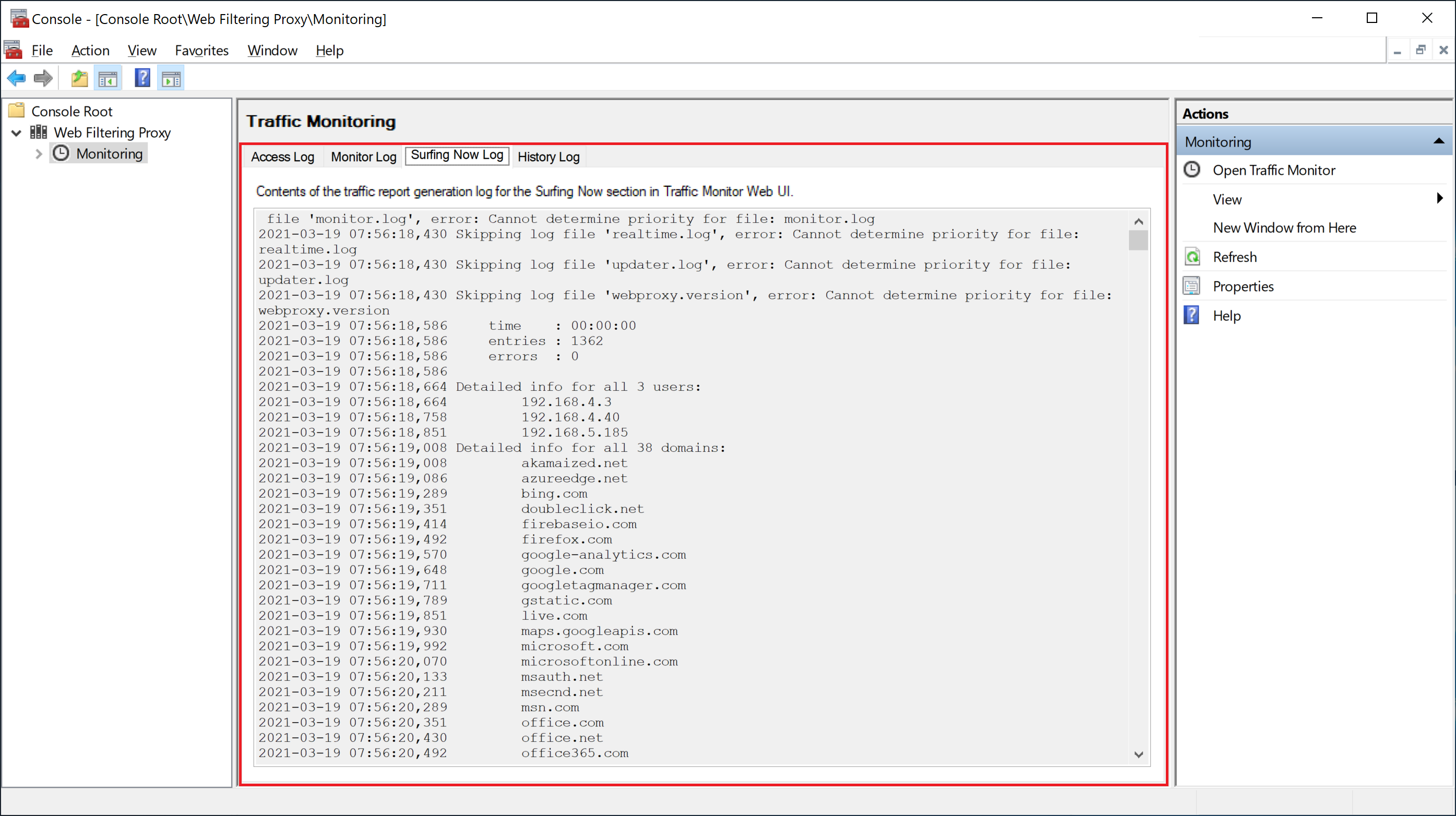Click the 'Detailed info for all 38 domains' line

[x=590, y=448]
